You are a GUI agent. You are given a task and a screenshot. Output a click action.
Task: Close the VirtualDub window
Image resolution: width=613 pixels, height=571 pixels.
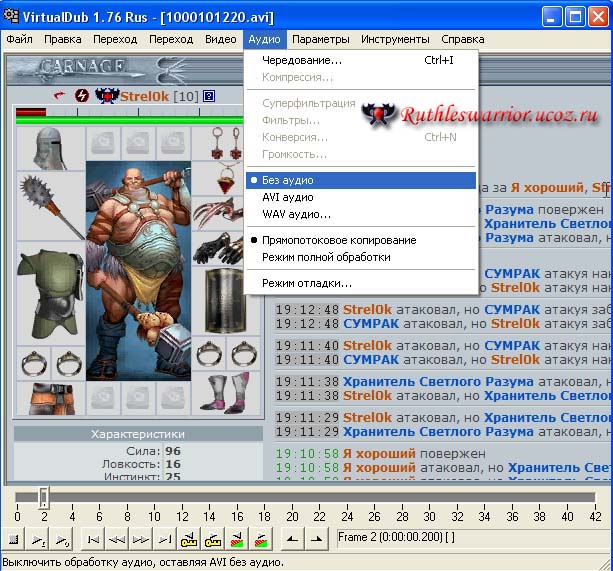599,17
